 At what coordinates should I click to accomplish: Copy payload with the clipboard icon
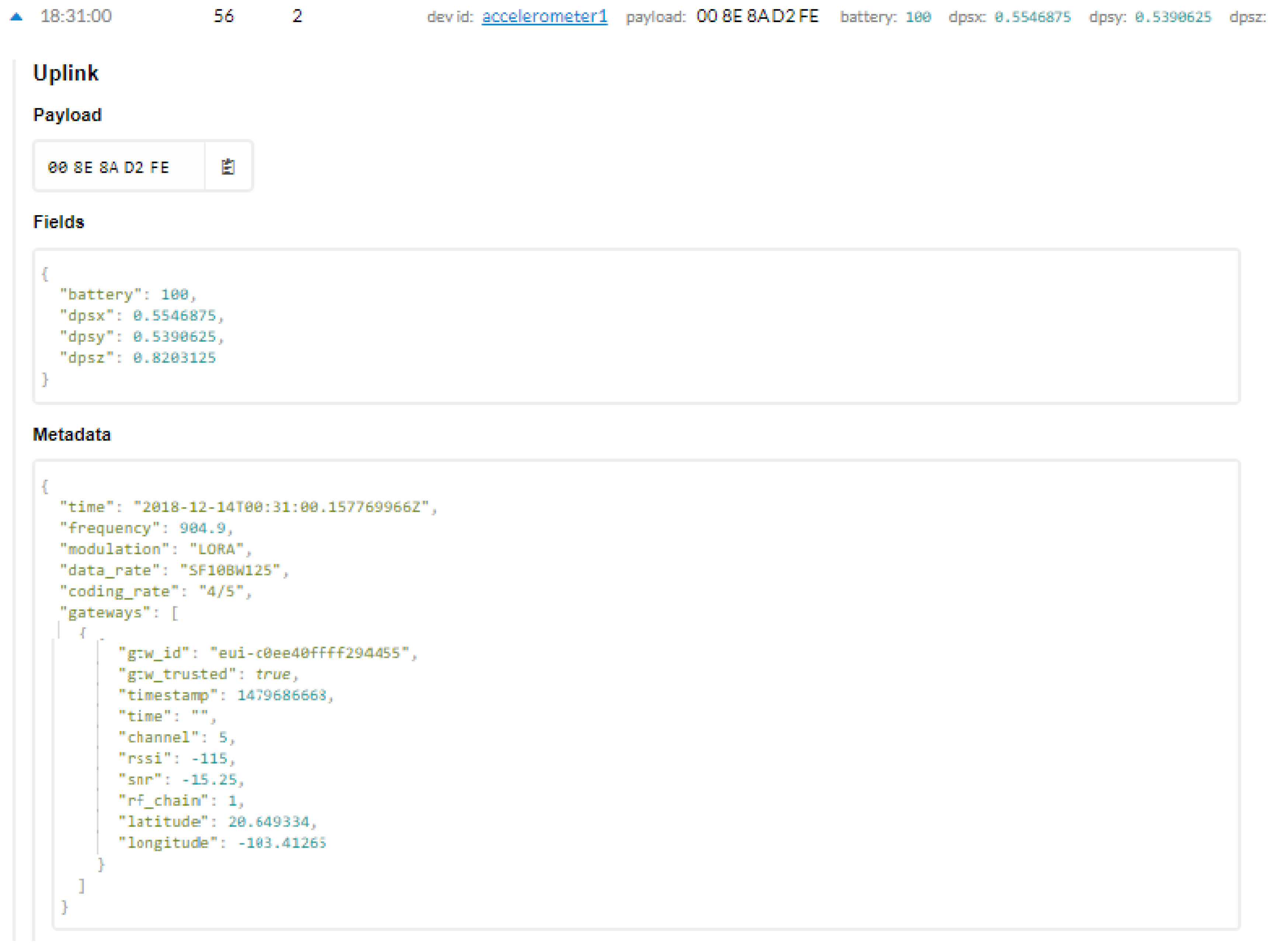(228, 167)
